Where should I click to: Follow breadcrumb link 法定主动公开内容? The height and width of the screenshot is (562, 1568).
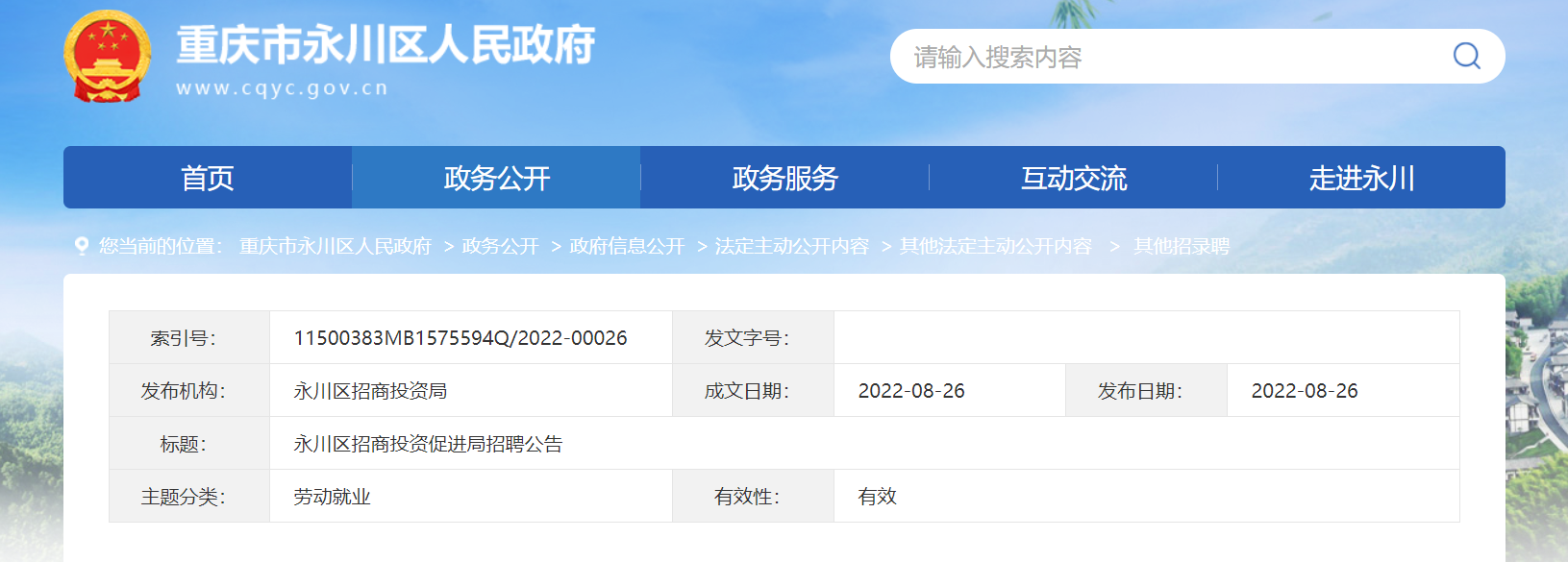tap(792, 246)
